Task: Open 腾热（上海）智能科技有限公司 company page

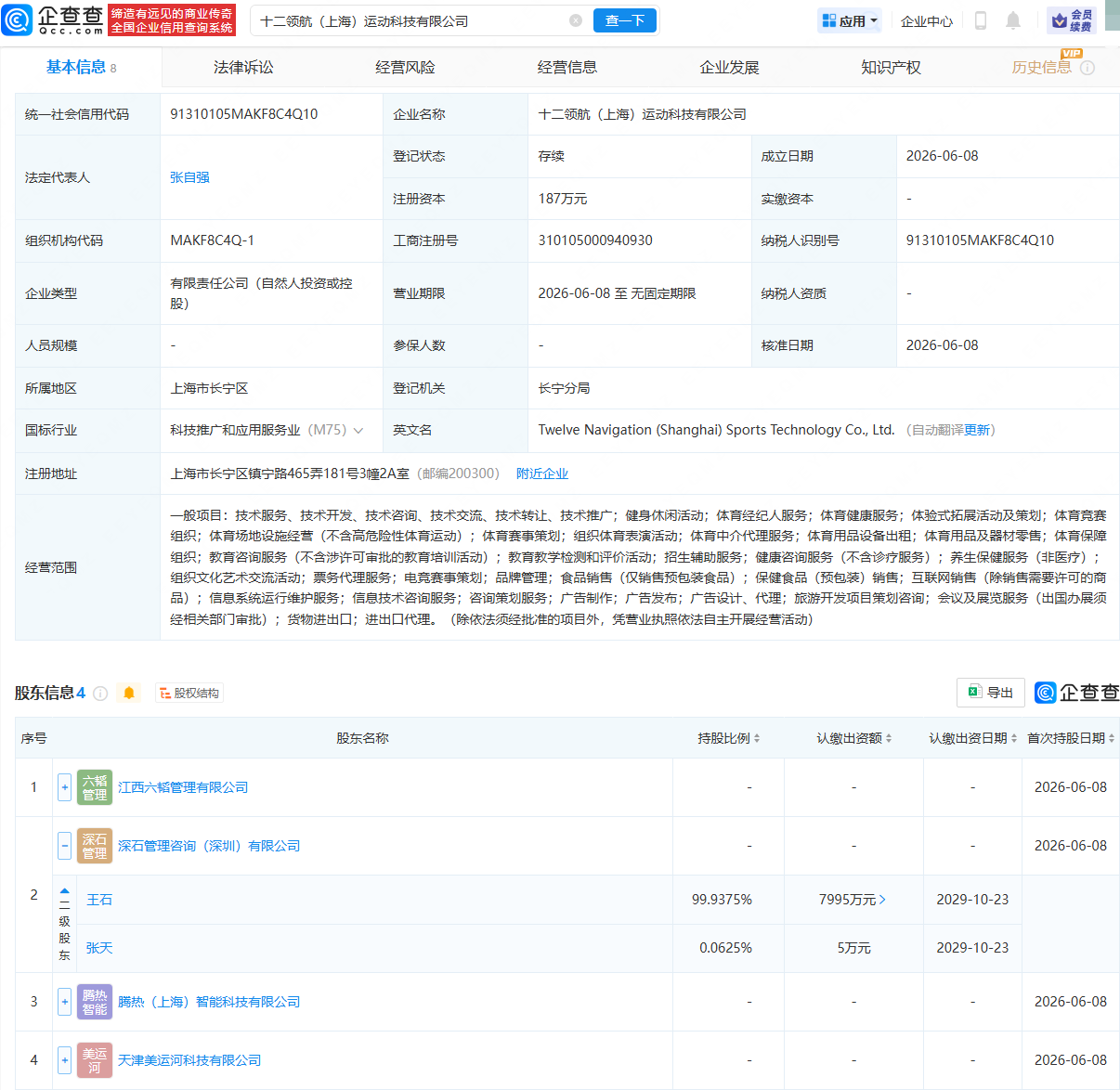Action: click(209, 1002)
